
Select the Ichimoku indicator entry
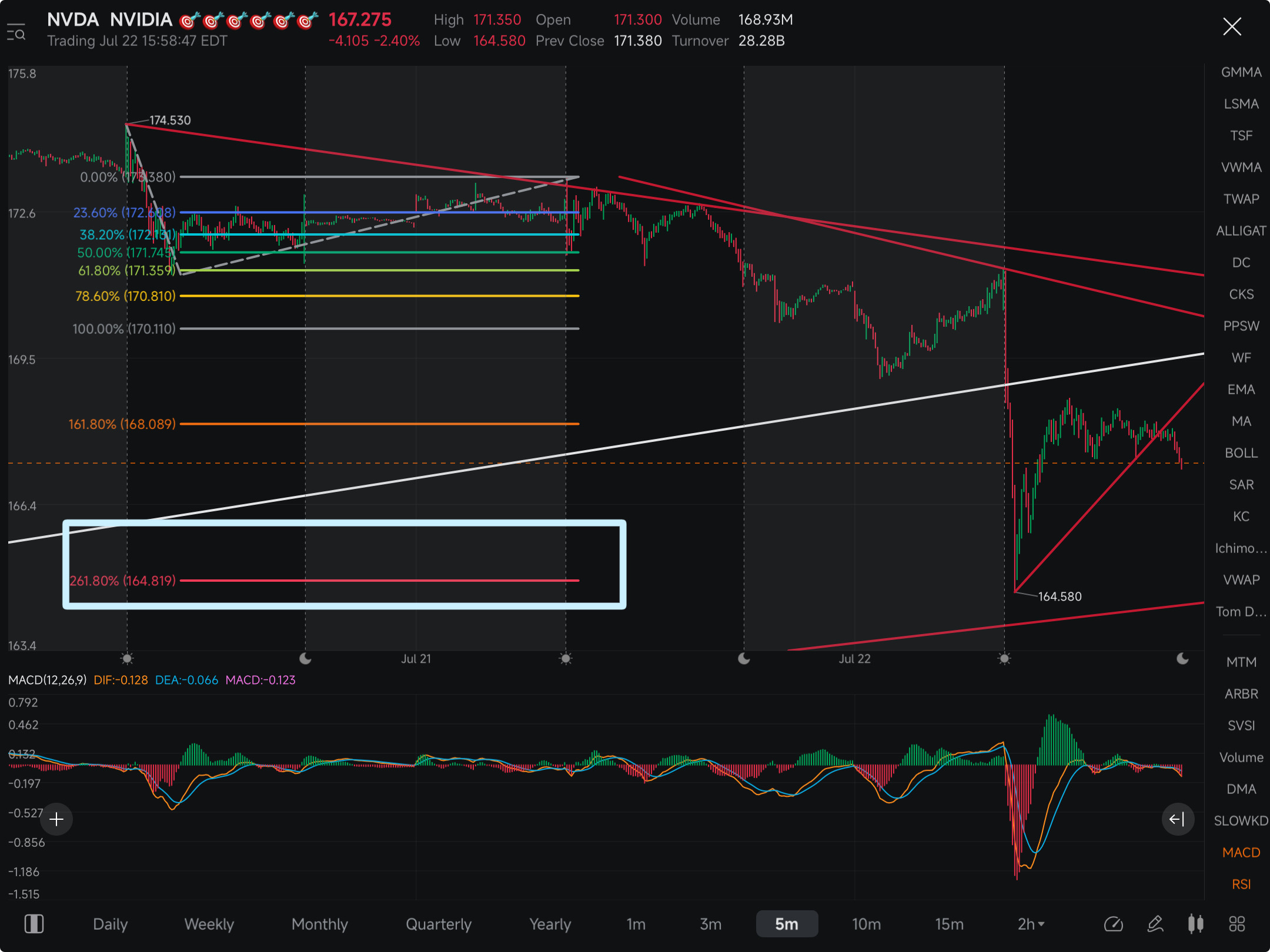coord(1241,548)
